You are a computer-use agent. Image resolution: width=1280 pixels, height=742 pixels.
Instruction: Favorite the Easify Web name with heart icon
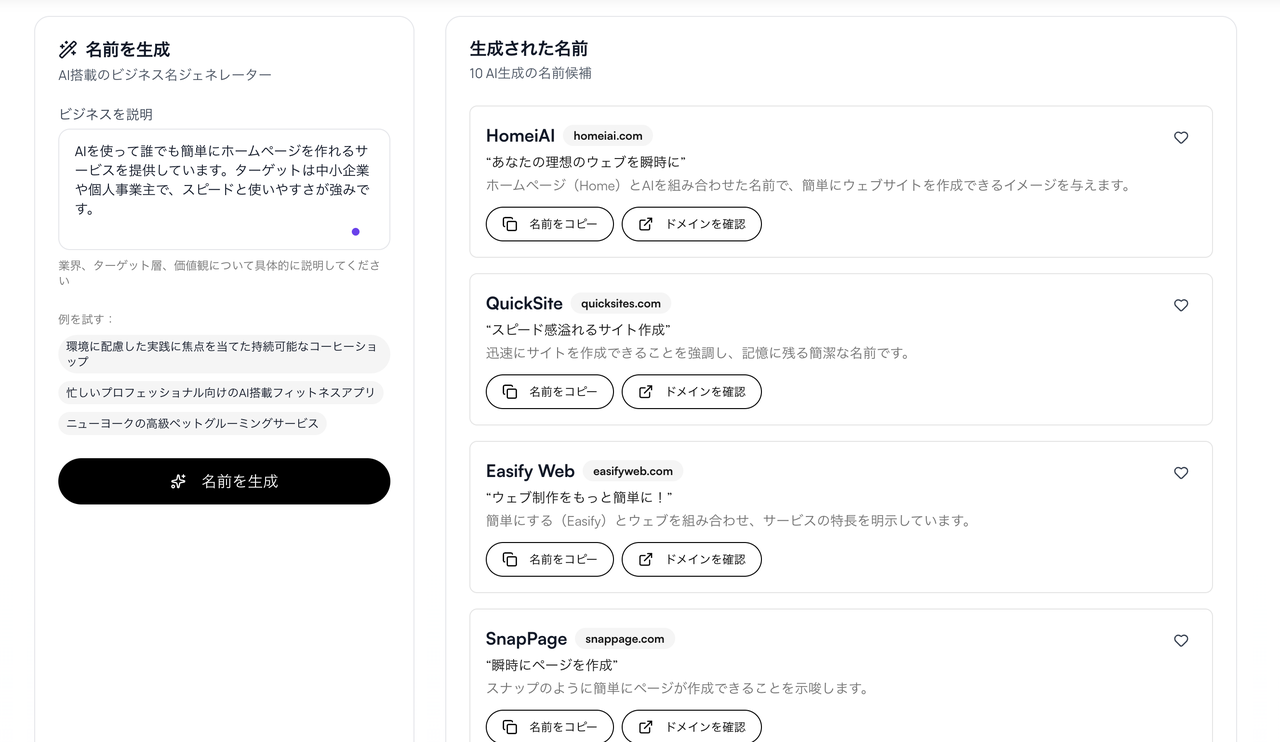(1181, 473)
